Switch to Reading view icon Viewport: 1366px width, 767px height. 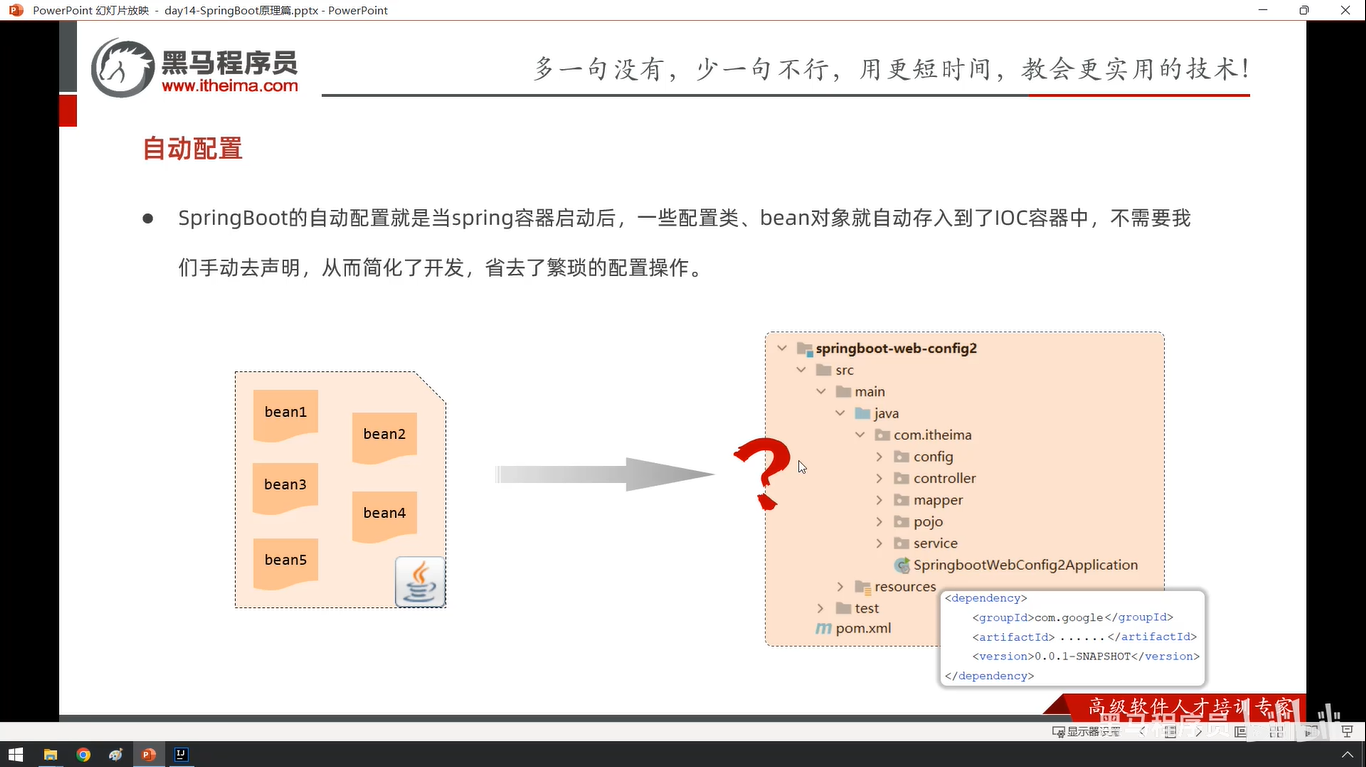[x=1312, y=732]
